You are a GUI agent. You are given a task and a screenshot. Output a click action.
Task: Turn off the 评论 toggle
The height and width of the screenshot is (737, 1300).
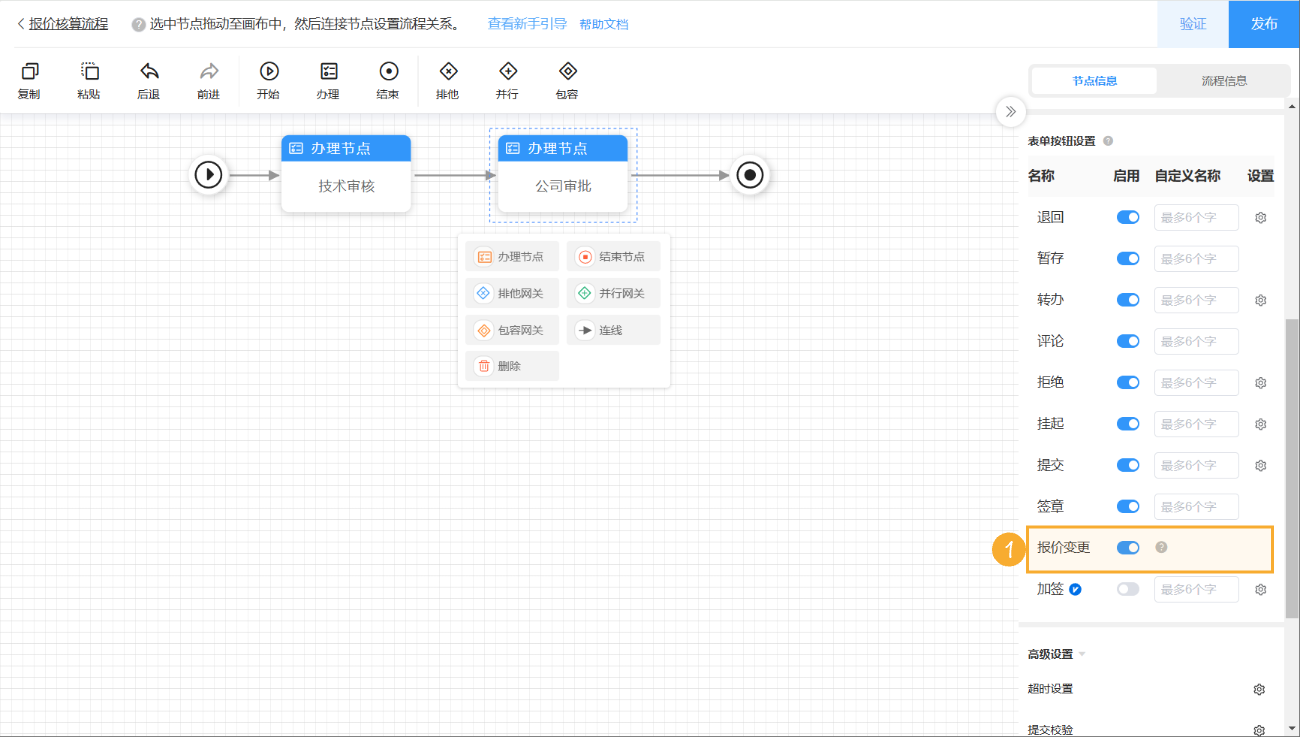click(x=1128, y=341)
